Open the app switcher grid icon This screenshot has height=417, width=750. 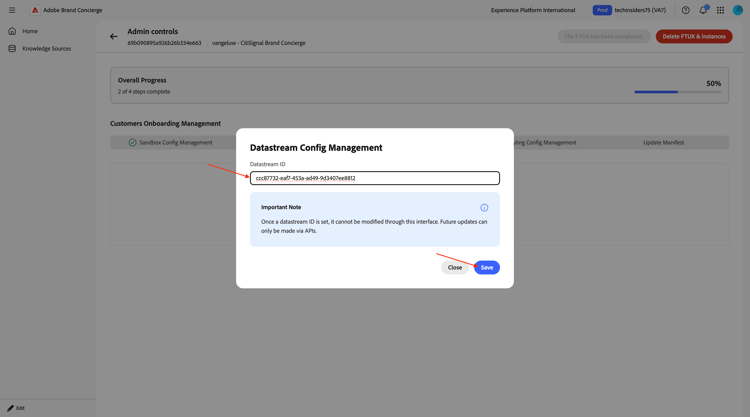tap(720, 10)
